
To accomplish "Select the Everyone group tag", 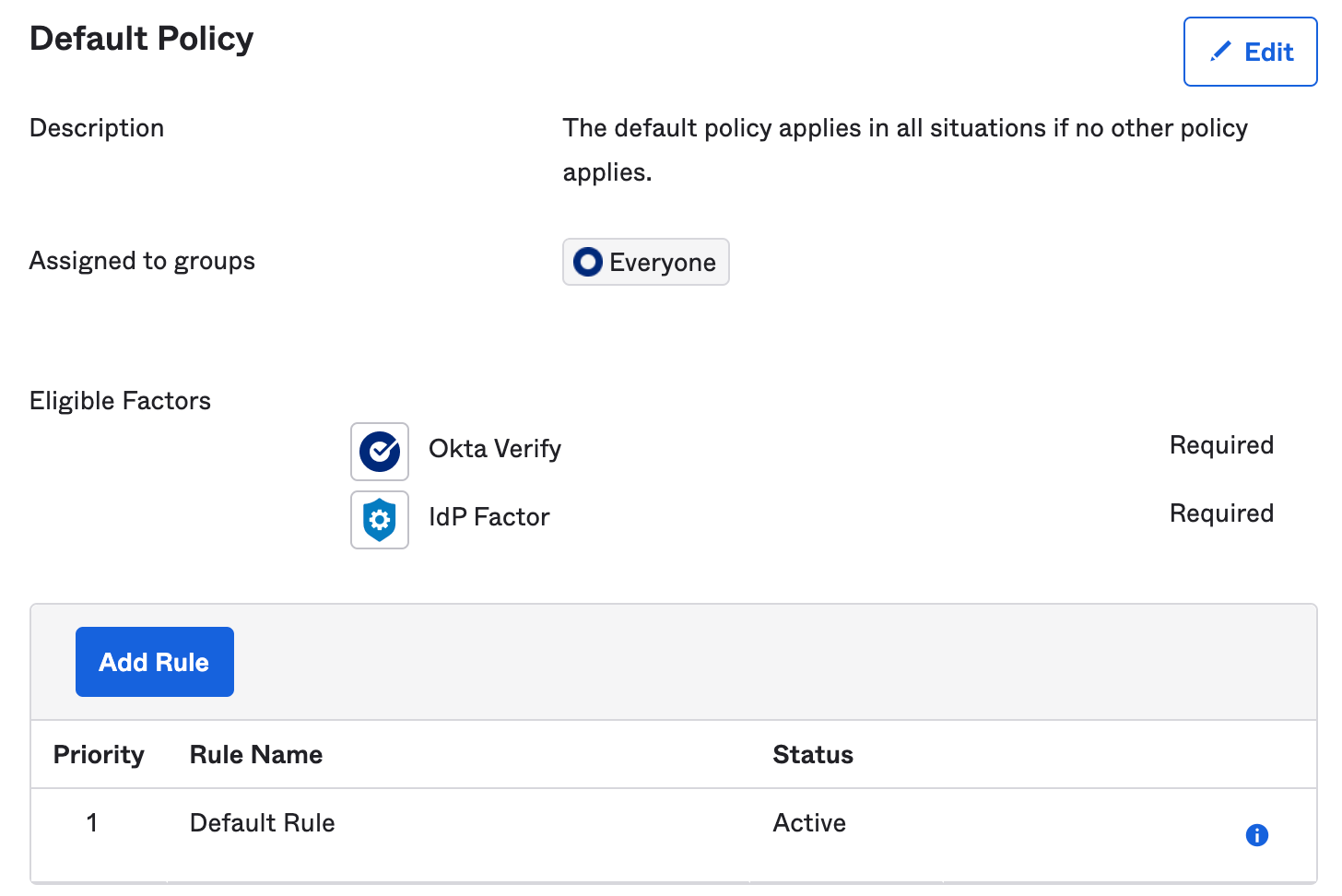I will click(x=646, y=262).
